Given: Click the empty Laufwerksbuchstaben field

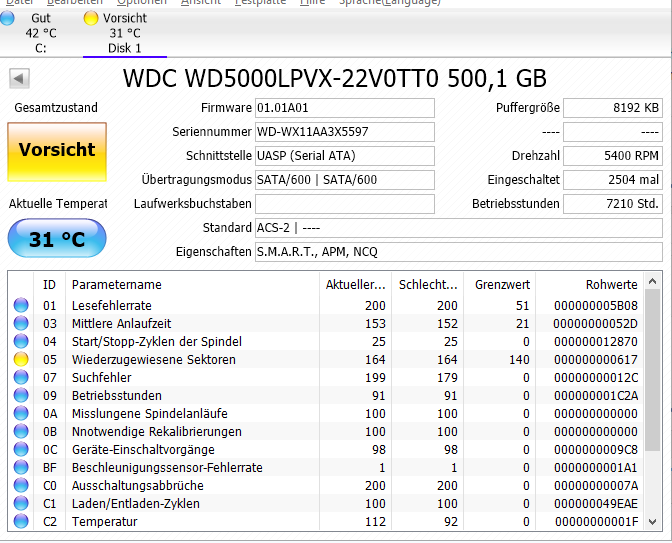Looking at the screenshot, I should [345, 204].
